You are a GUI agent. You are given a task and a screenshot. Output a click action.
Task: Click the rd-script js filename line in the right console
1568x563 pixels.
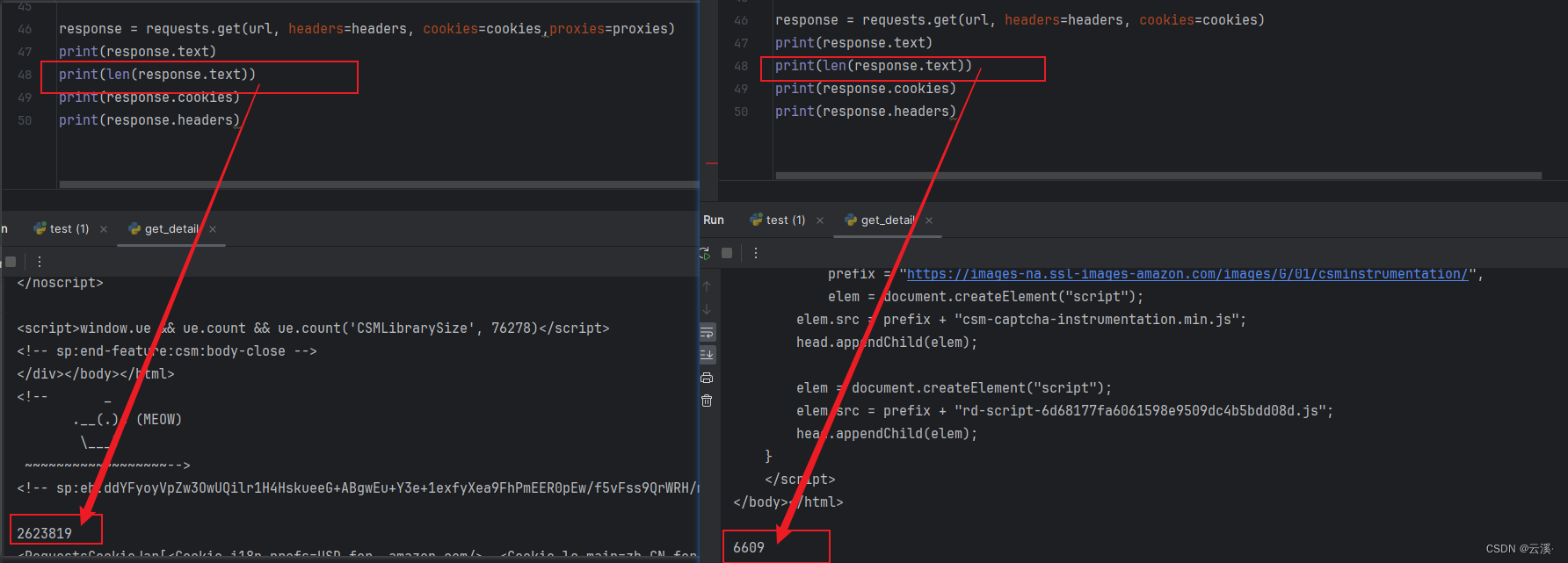(x=1064, y=411)
